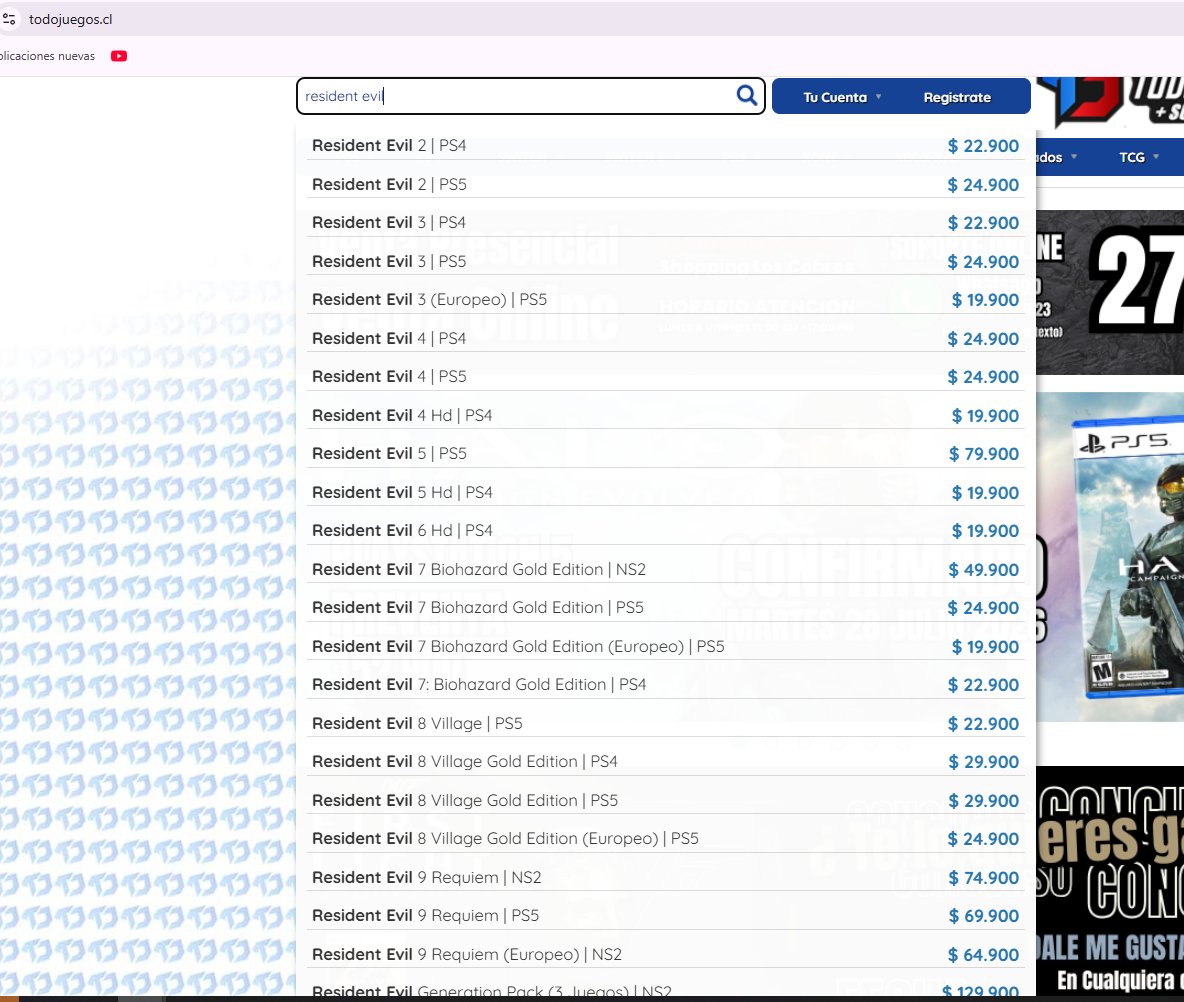The image size is (1184, 1002).
Task: Click the TodoJuegos logo
Action: [1110, 102]
